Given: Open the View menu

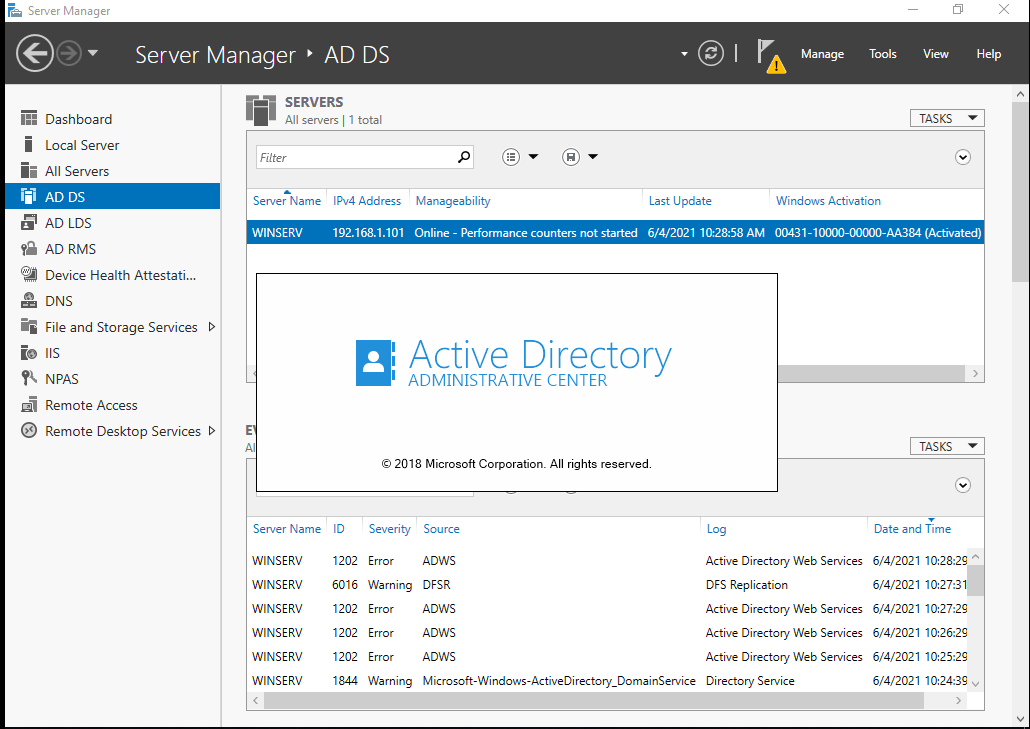Looking at the screenshot, I should (935, 54).
